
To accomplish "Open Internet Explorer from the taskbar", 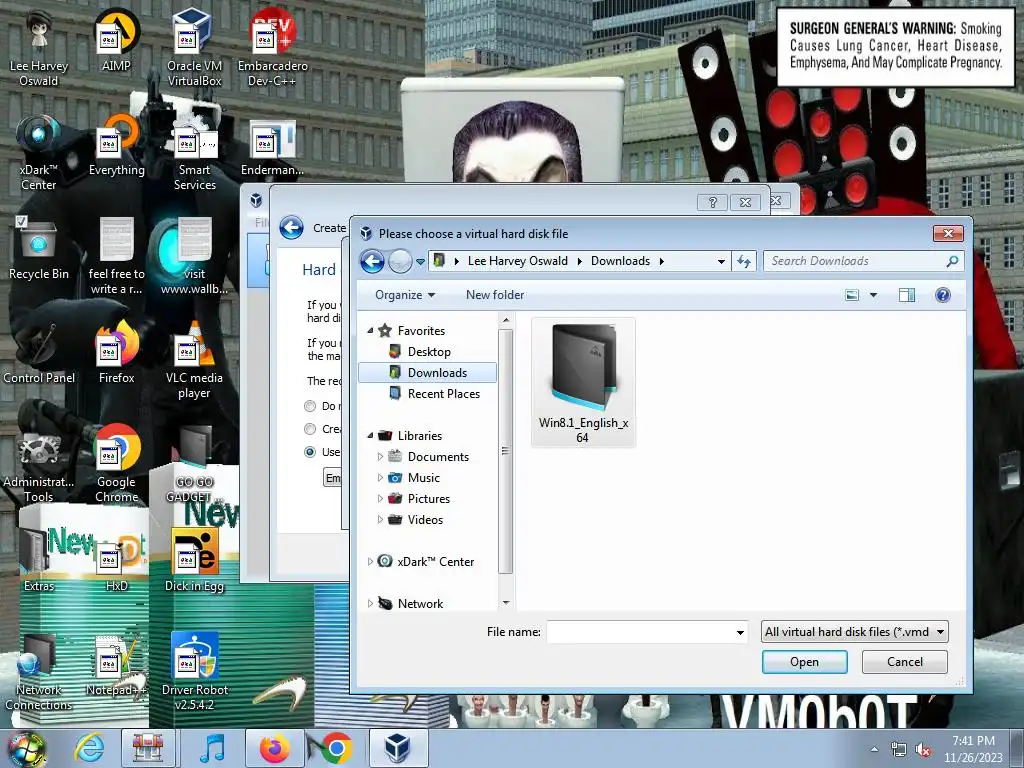I will 89,748.
